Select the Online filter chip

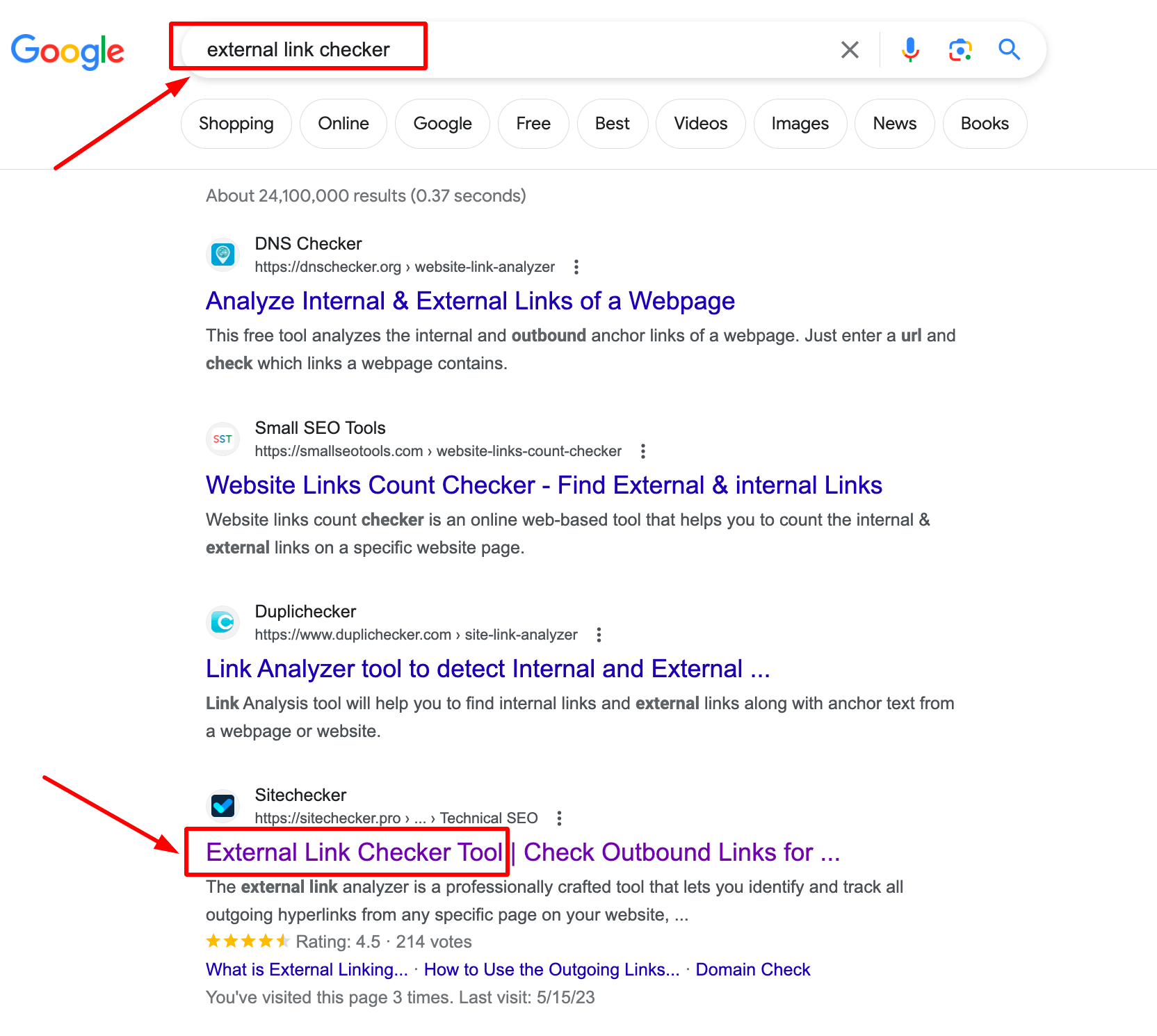pyautogui.click(x=343, y=124)
